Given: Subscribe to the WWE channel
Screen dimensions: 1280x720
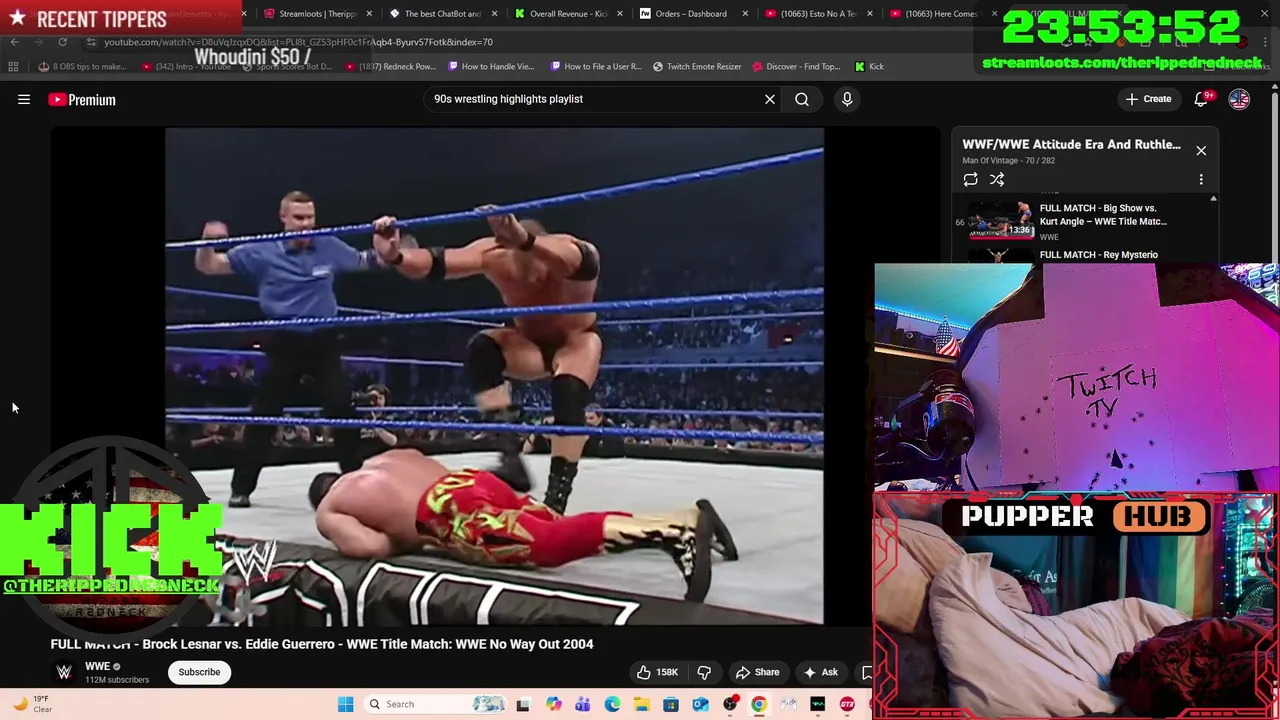Looking at the screenshot, I should click(x=199, y=672).
